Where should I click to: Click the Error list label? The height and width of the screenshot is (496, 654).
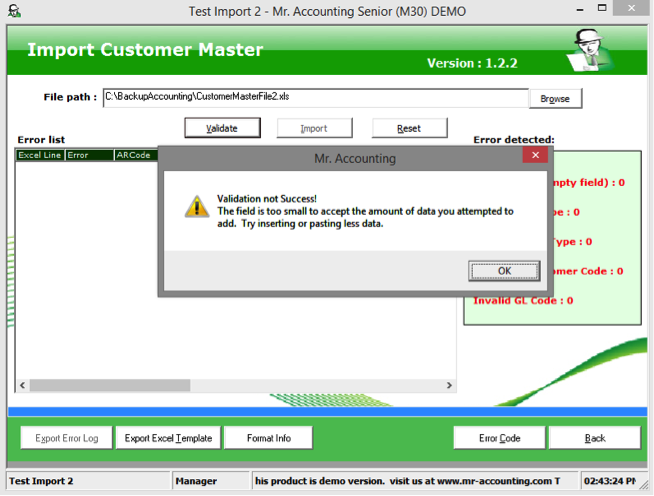coord(41,140)
